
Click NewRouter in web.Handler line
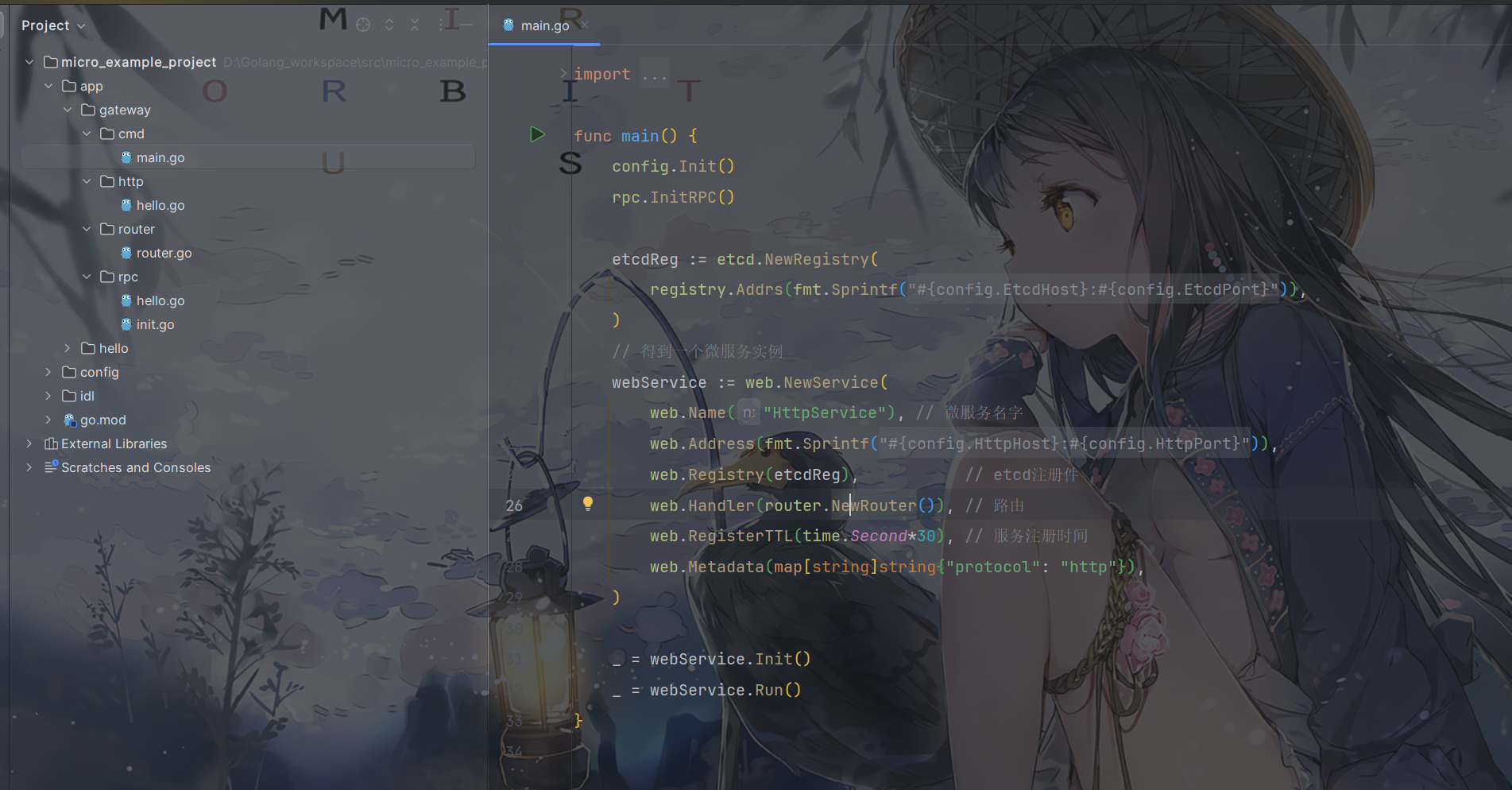pyautogui.click(x=874, y=505)
